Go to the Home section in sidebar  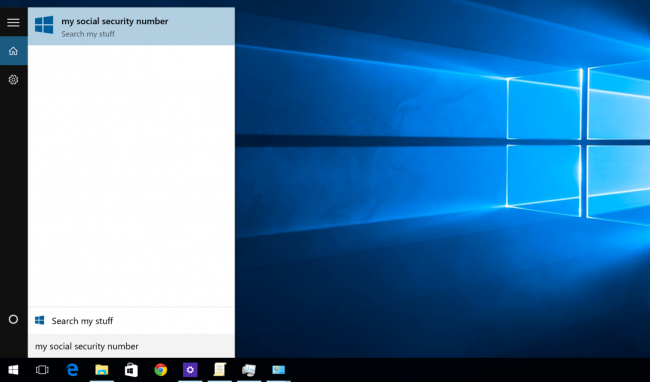coord(13,51)
